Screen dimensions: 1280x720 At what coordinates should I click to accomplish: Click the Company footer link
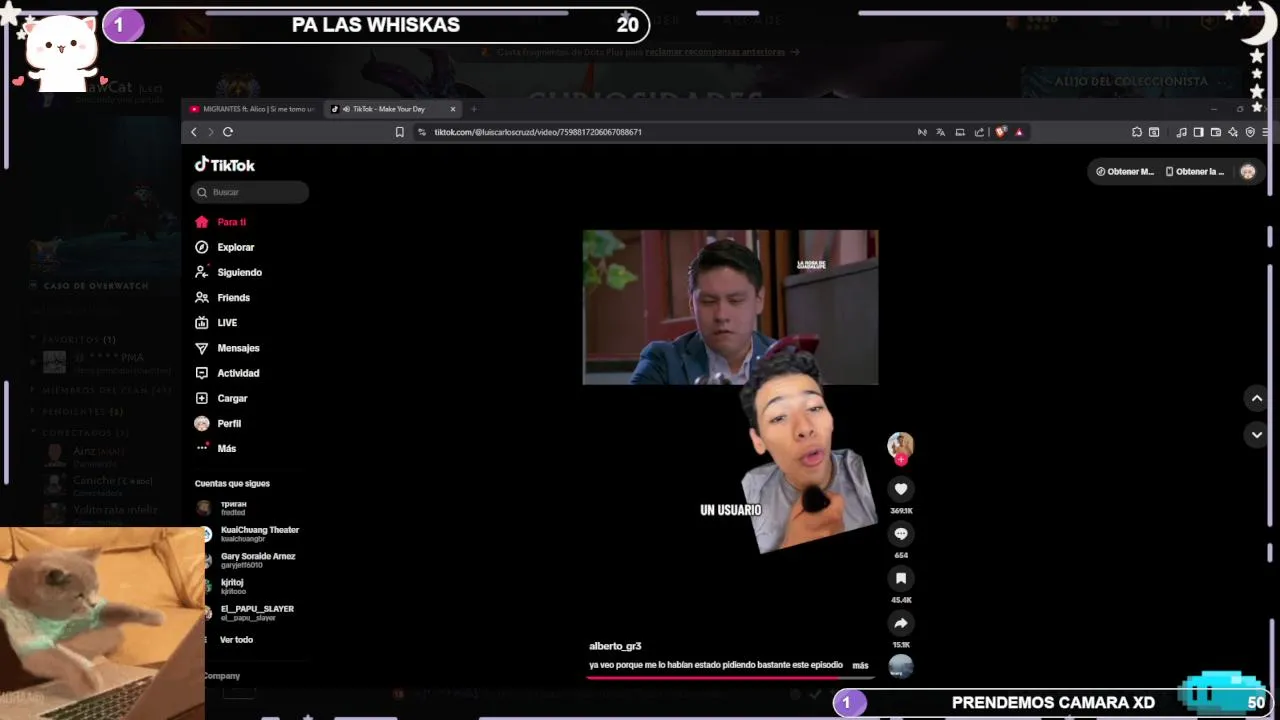click(x=222, y=676)
